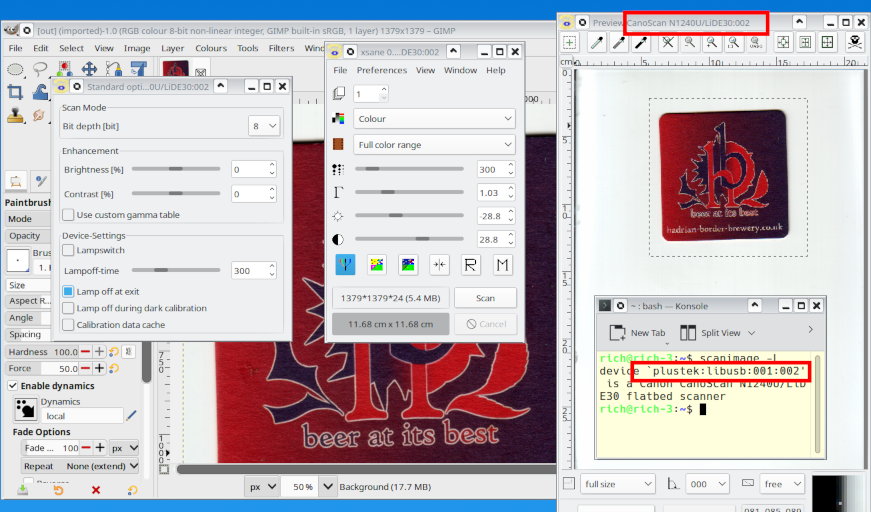Adjust the Lampoff-time slider
The height and width of the screenshot is (512, 871).
(x=176, y=270)
